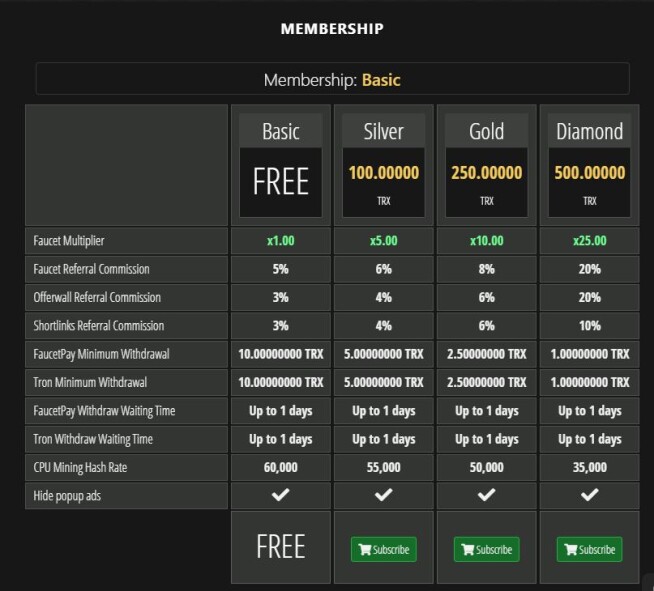Subscribe to the Silver membership
This screenshot has width=654, height=591.
[x=383, y=549]
